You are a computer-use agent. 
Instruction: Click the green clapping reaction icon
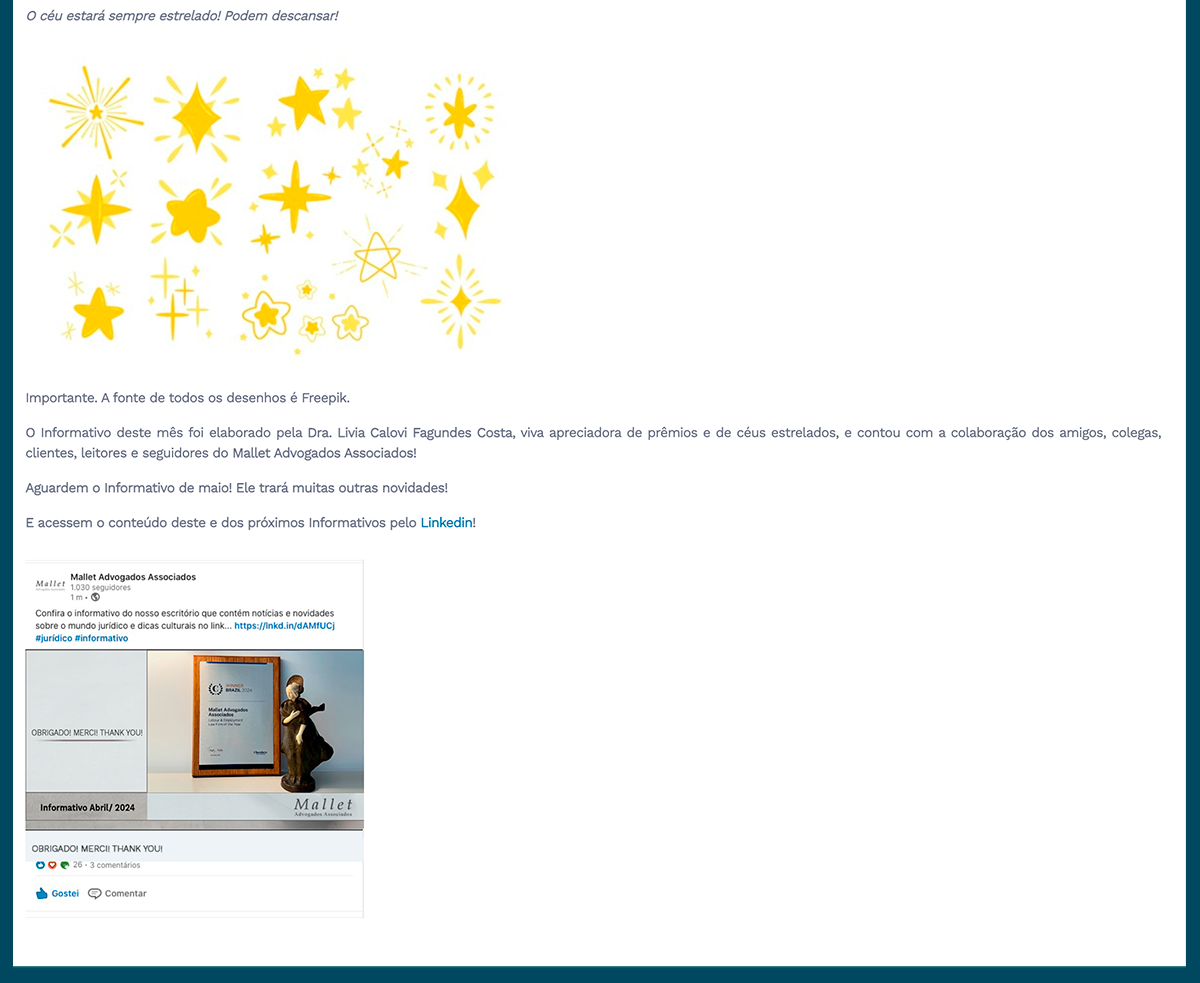pos(65,865)
